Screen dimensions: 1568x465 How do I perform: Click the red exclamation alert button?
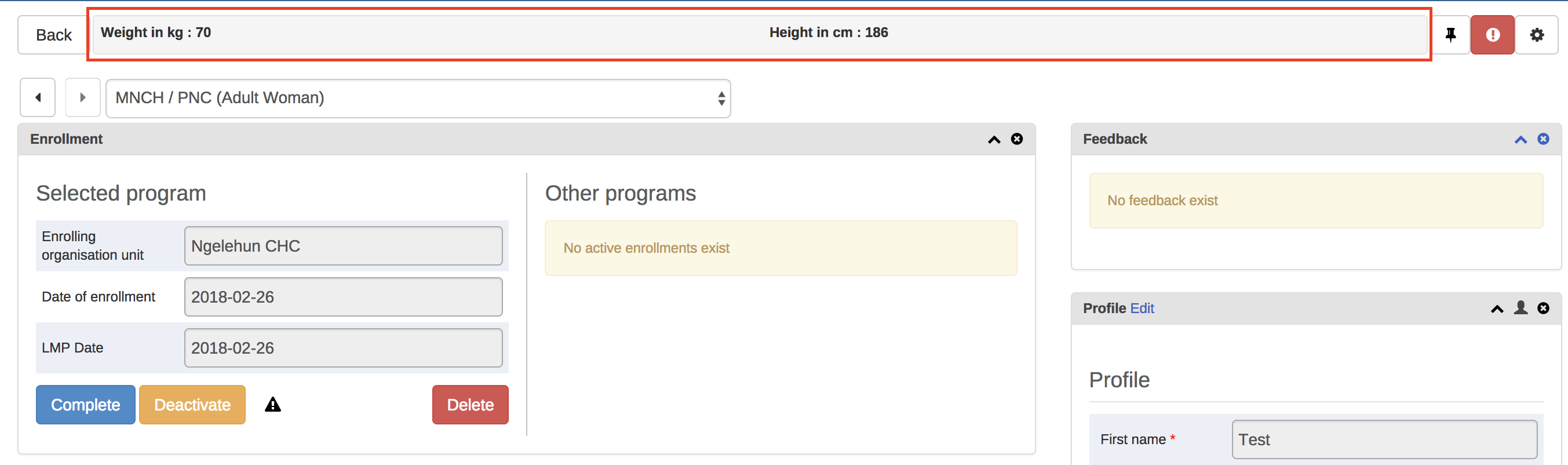click(x=1492, y=35)
